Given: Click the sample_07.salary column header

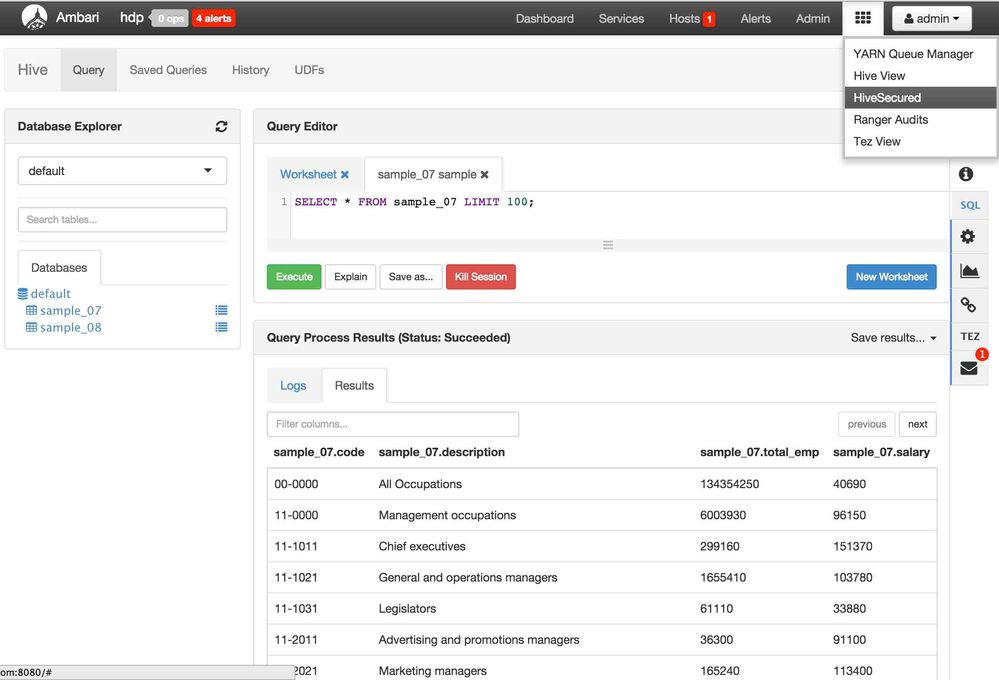Looking at the screenshot, I should 881,452.
